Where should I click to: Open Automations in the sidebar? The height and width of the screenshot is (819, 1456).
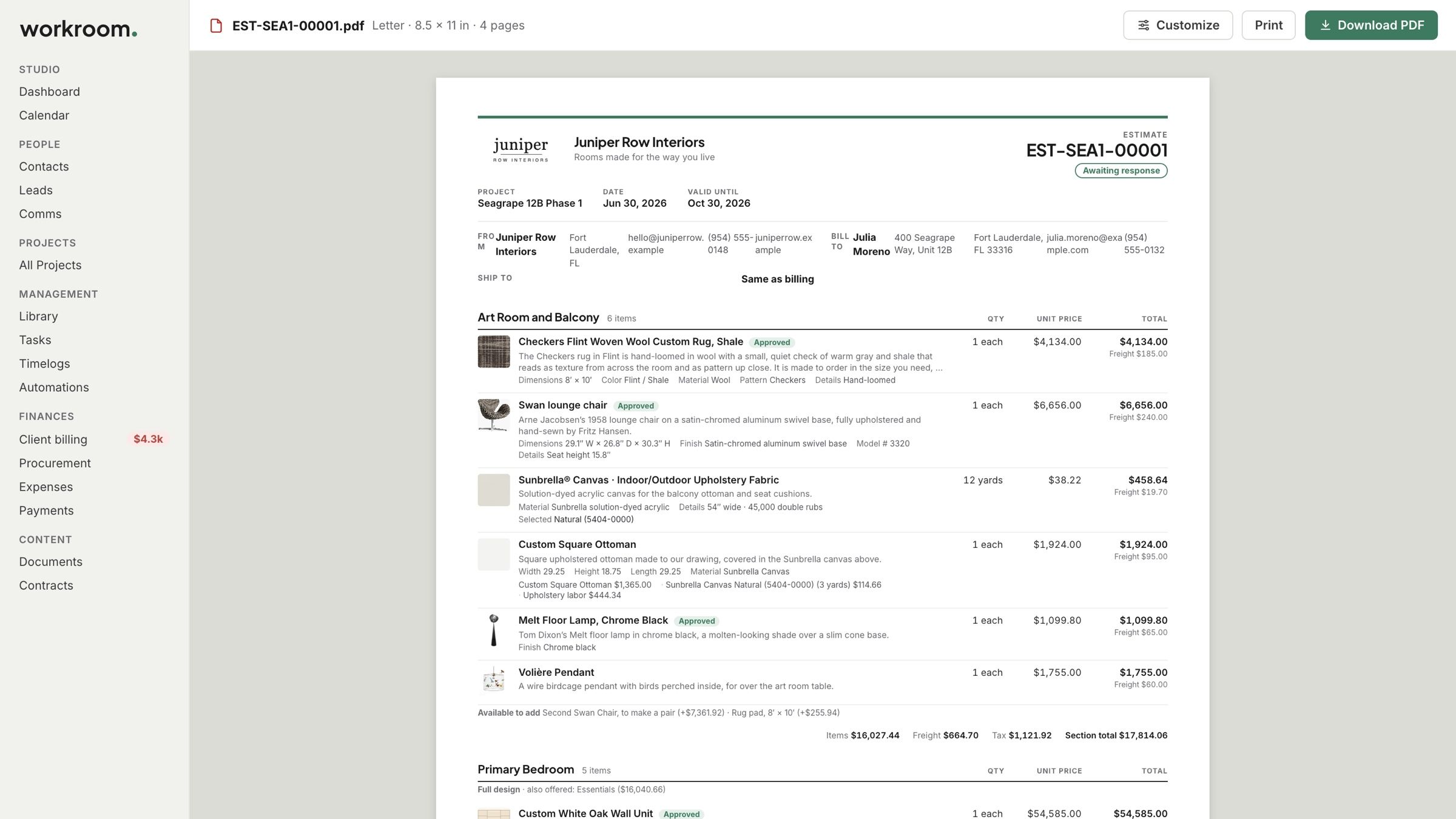click(53, 387)
